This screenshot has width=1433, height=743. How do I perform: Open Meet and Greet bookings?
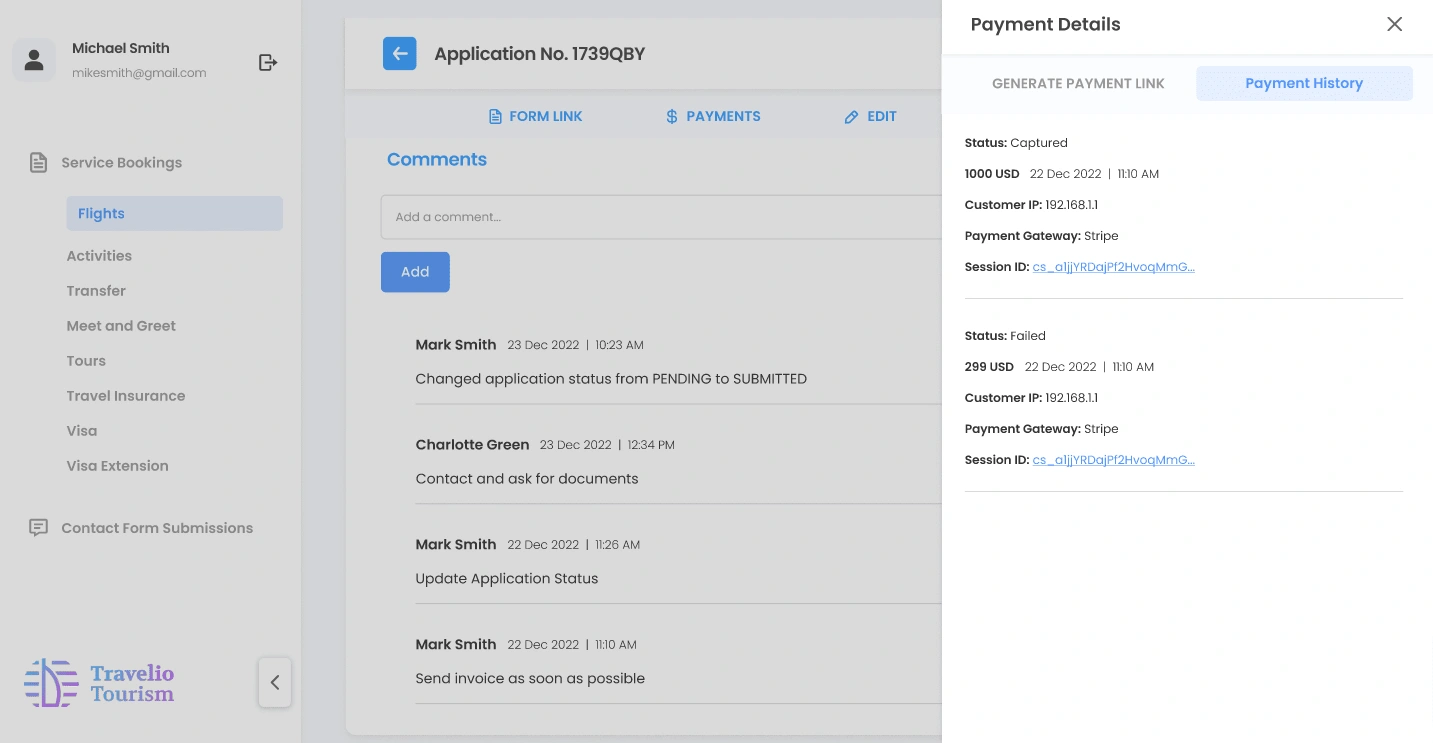coord(121,326)
